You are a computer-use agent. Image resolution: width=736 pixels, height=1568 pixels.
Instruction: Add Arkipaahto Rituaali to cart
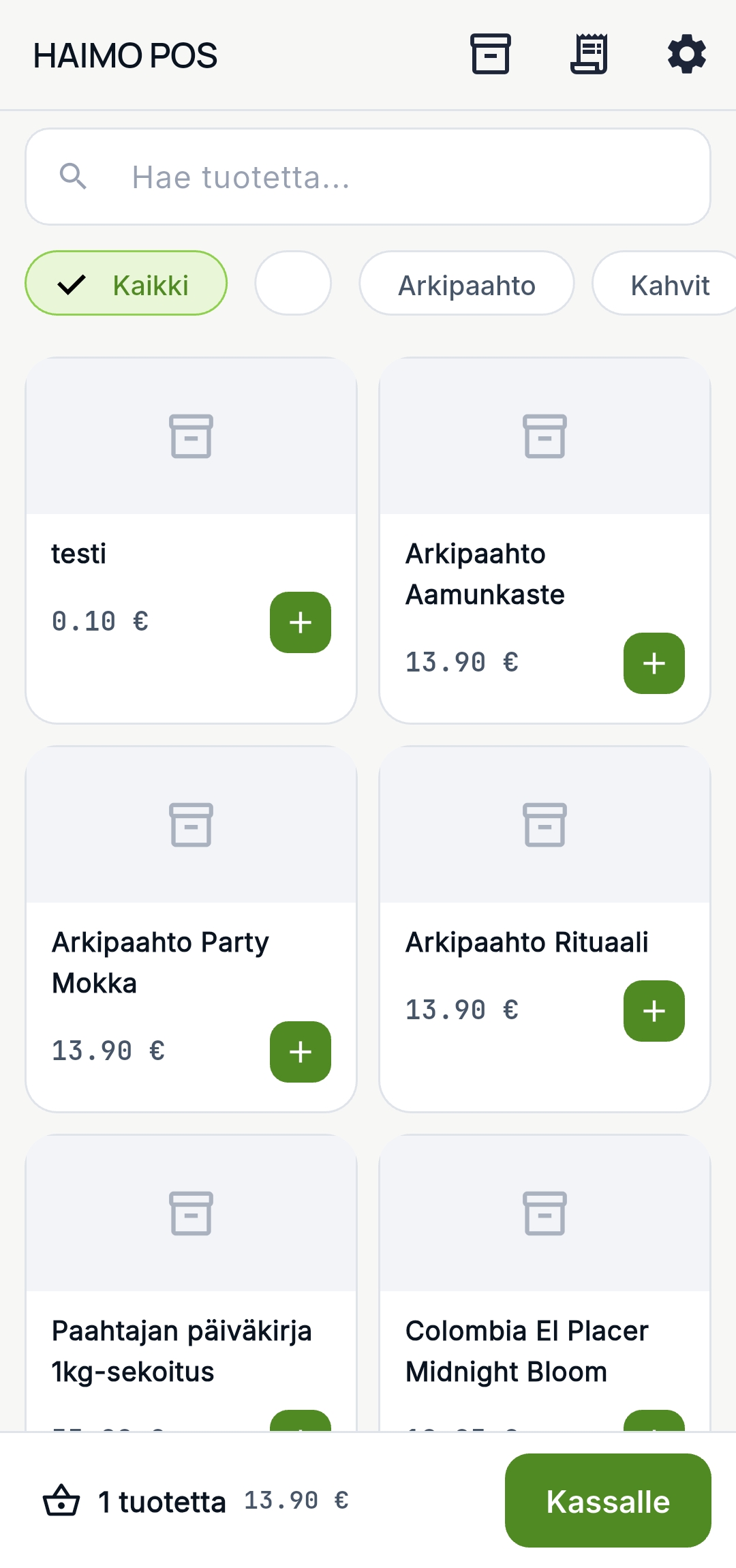[654, 1011]
